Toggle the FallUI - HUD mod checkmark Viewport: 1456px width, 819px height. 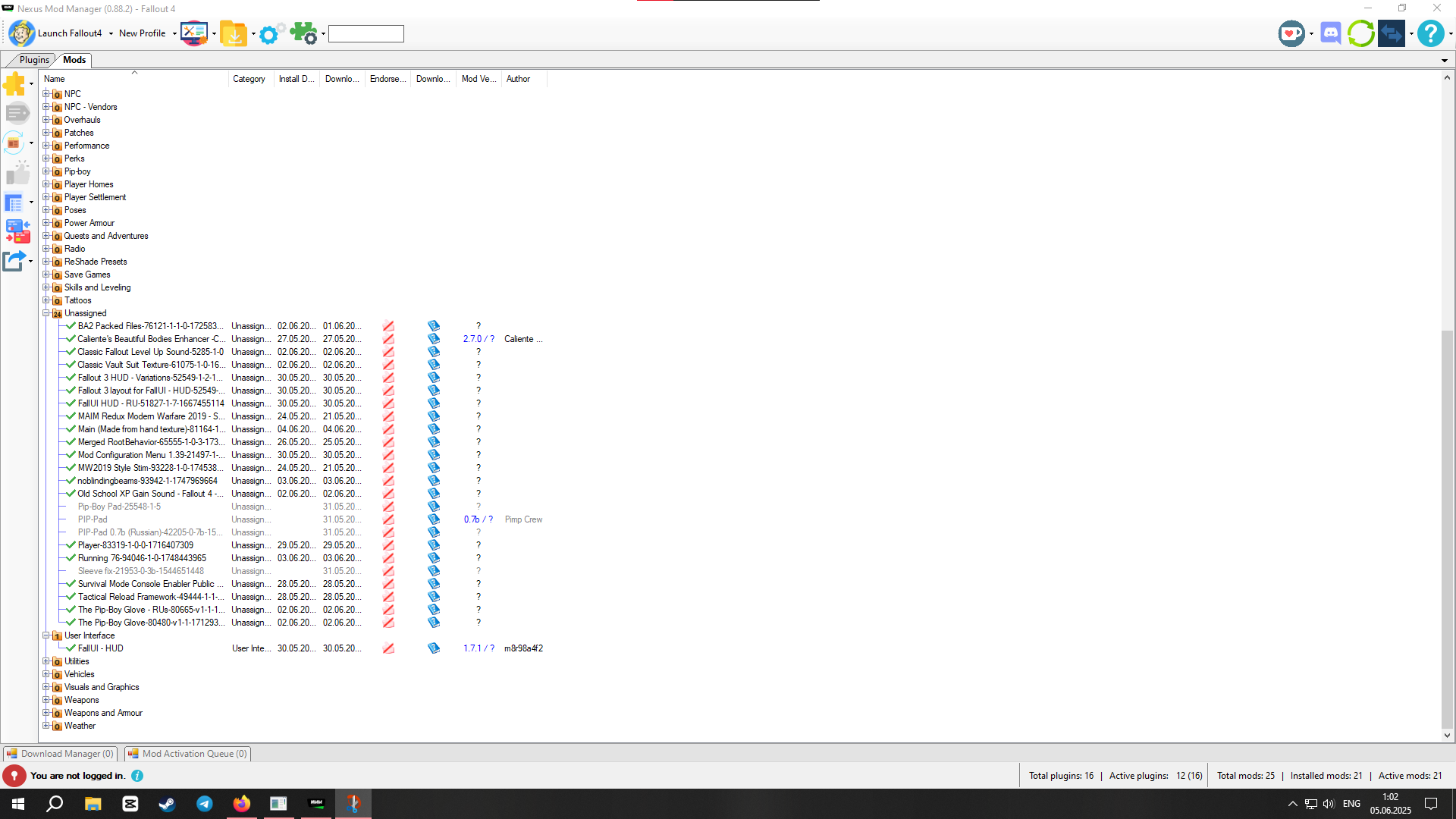tap(71, 648)
